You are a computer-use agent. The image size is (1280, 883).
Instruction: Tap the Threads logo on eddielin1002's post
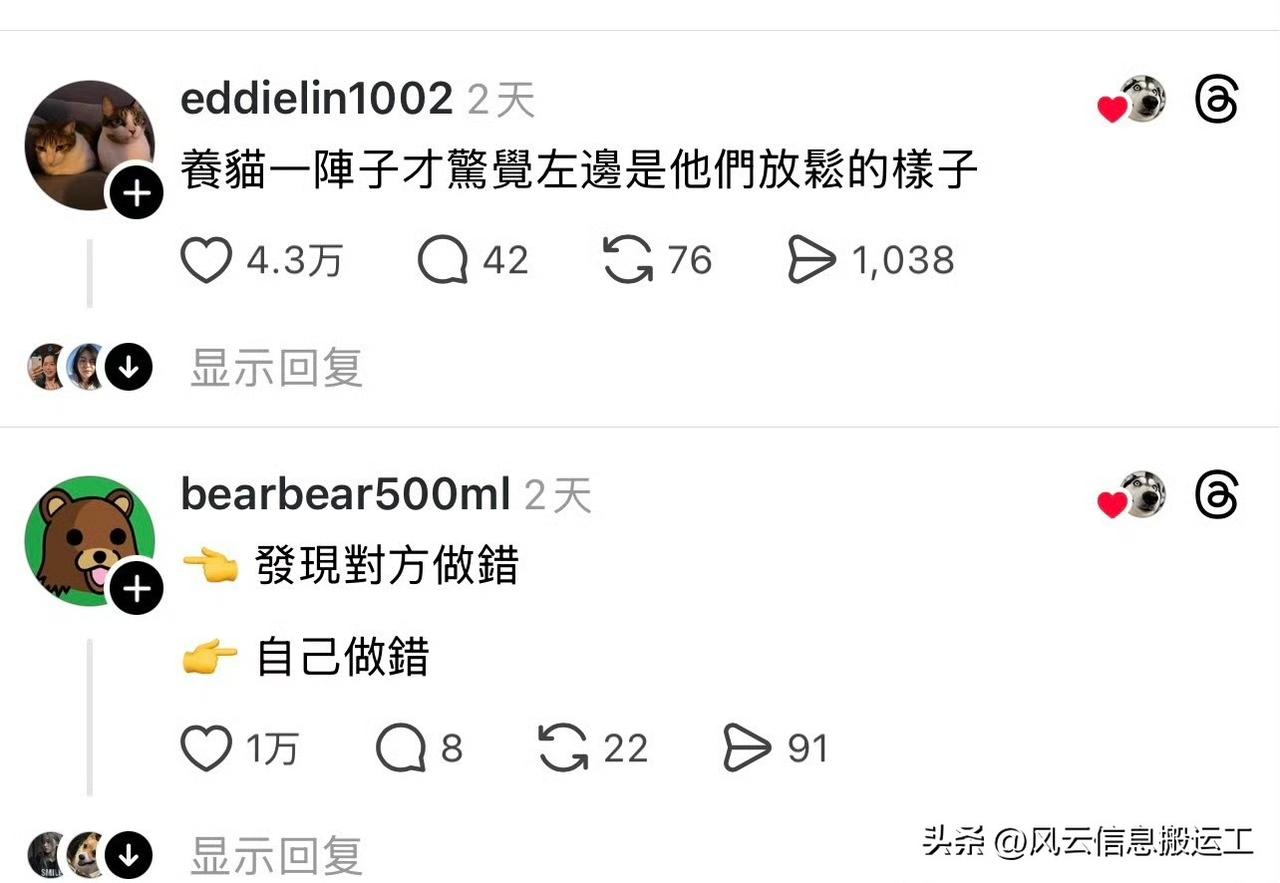1217,100
